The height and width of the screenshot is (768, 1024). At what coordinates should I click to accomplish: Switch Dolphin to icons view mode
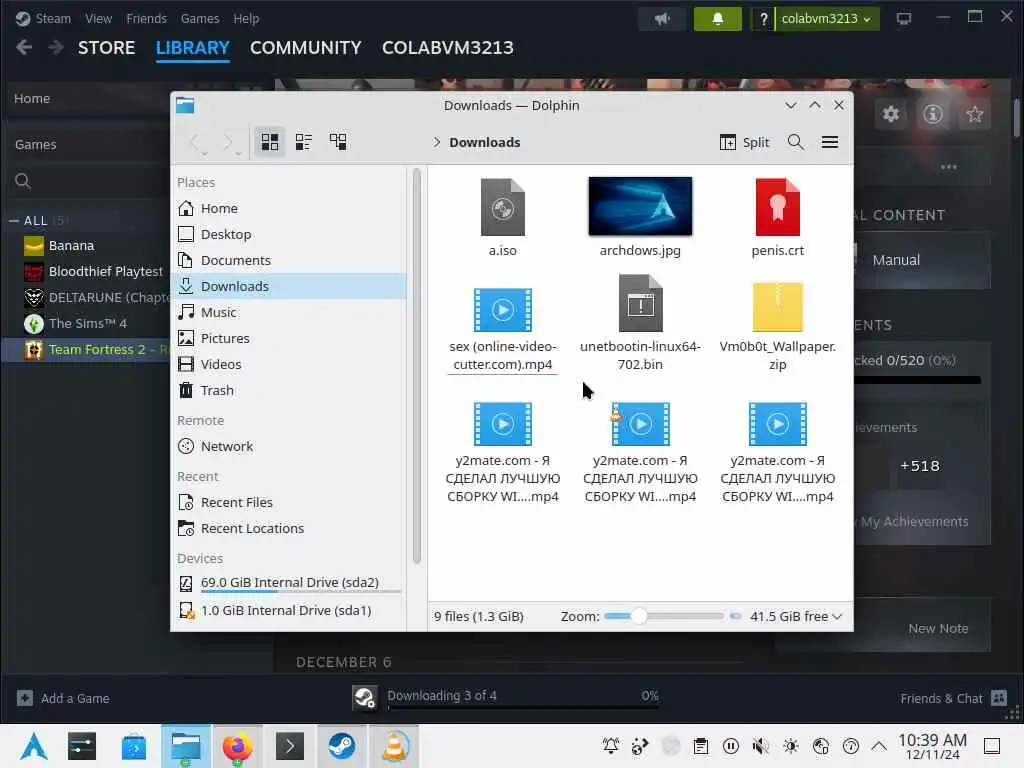(270, 142)
